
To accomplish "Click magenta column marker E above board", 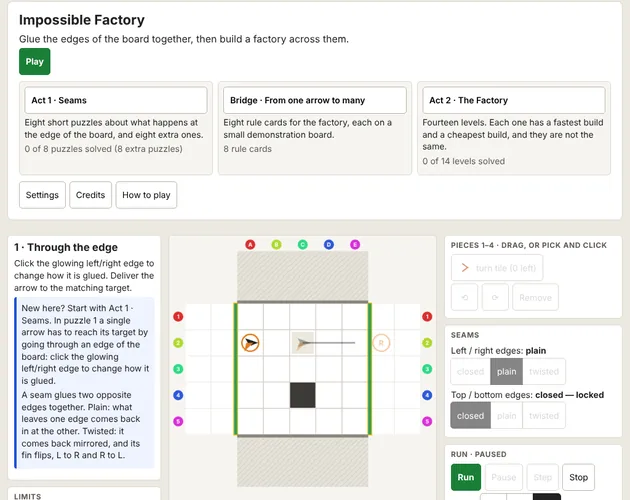I will [x=355, y=244].
